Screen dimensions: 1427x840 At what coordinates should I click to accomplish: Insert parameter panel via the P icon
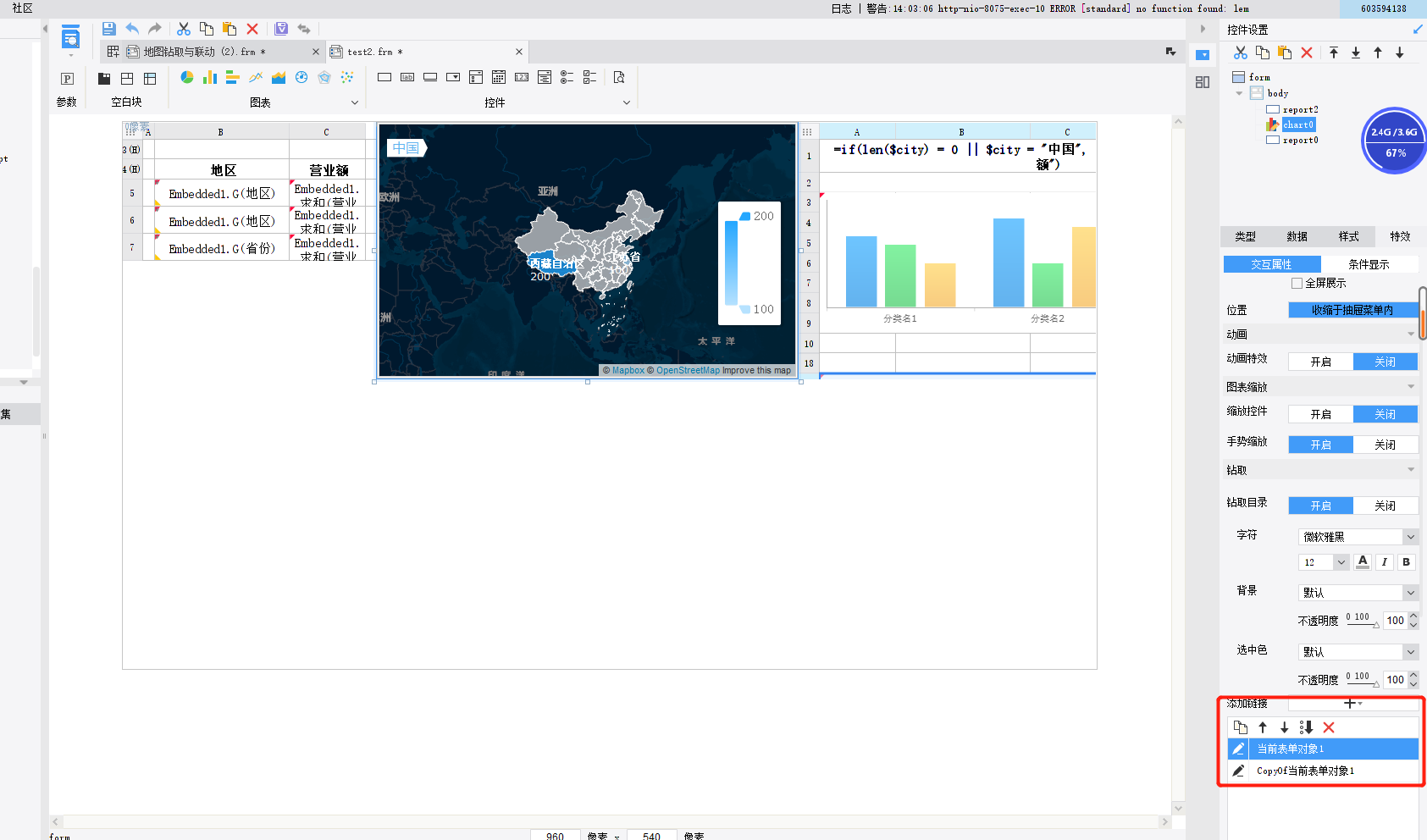click(x=67, y=79)
